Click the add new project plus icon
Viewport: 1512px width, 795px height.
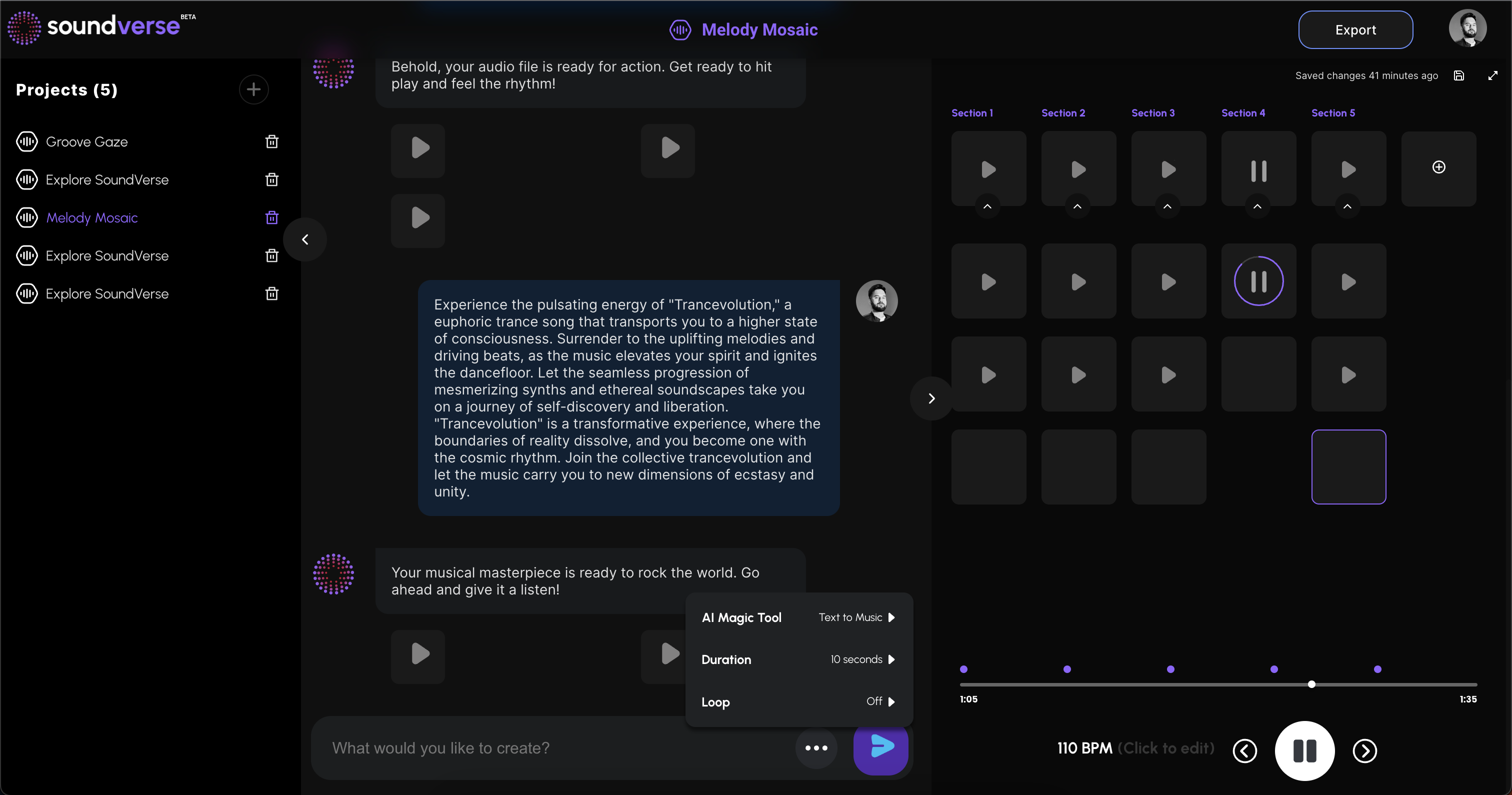[253, 90]
